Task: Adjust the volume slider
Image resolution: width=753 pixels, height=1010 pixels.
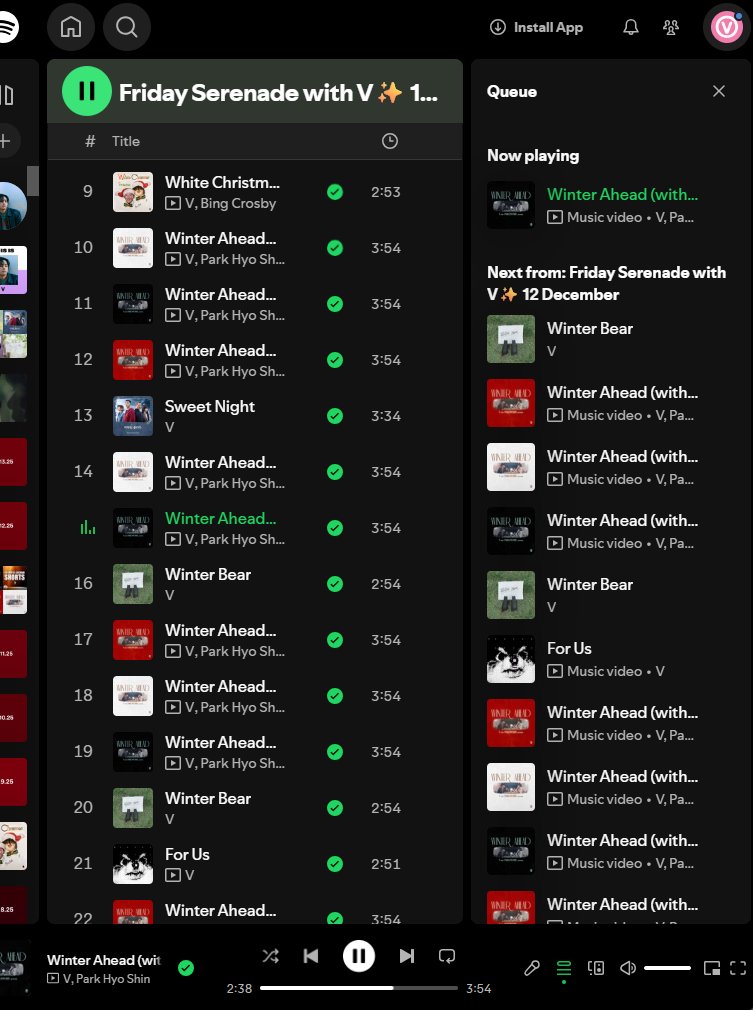Action: click(667, 967)
